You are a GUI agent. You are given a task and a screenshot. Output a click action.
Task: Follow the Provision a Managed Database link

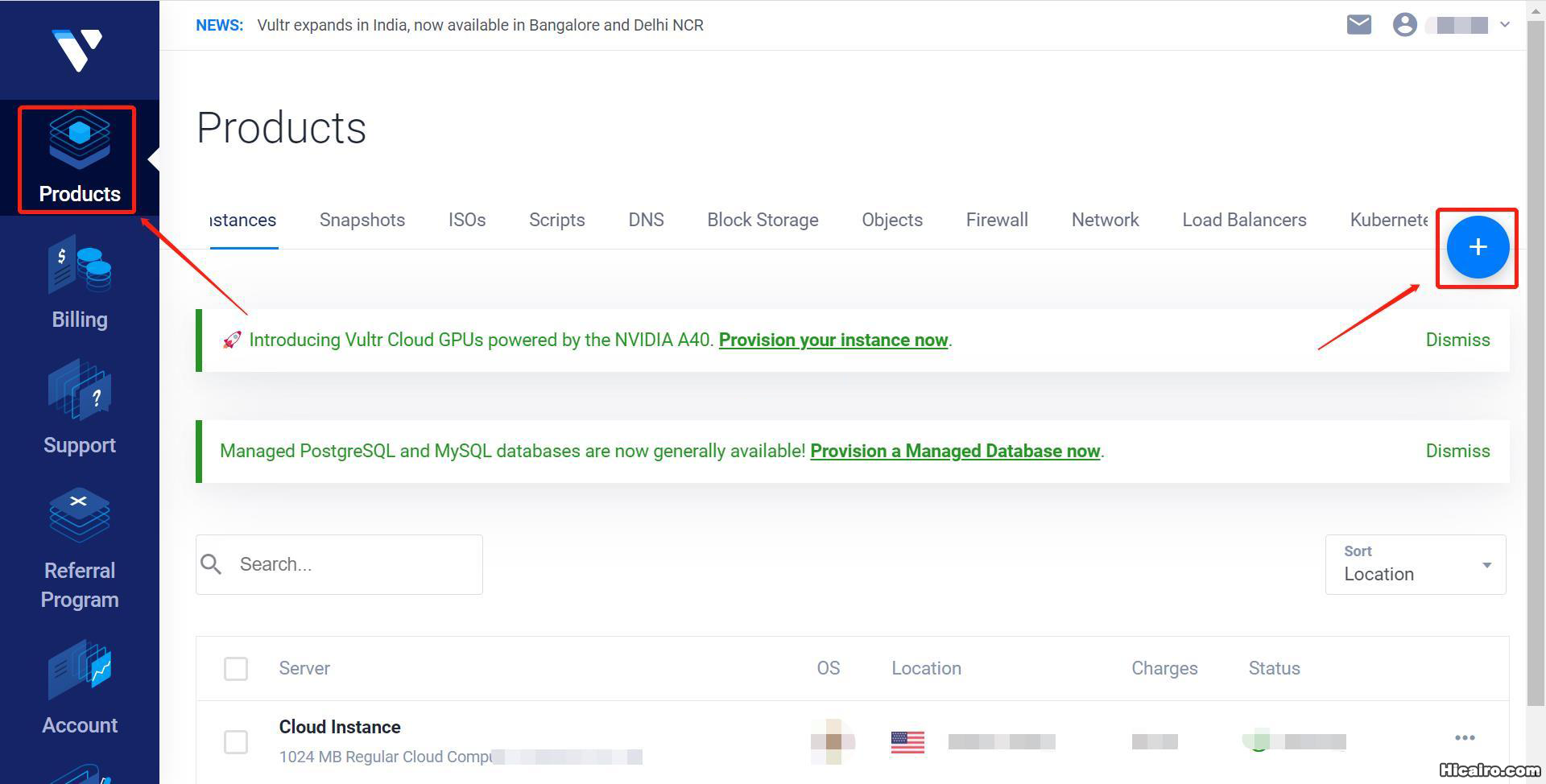click(x=955, y=452)
